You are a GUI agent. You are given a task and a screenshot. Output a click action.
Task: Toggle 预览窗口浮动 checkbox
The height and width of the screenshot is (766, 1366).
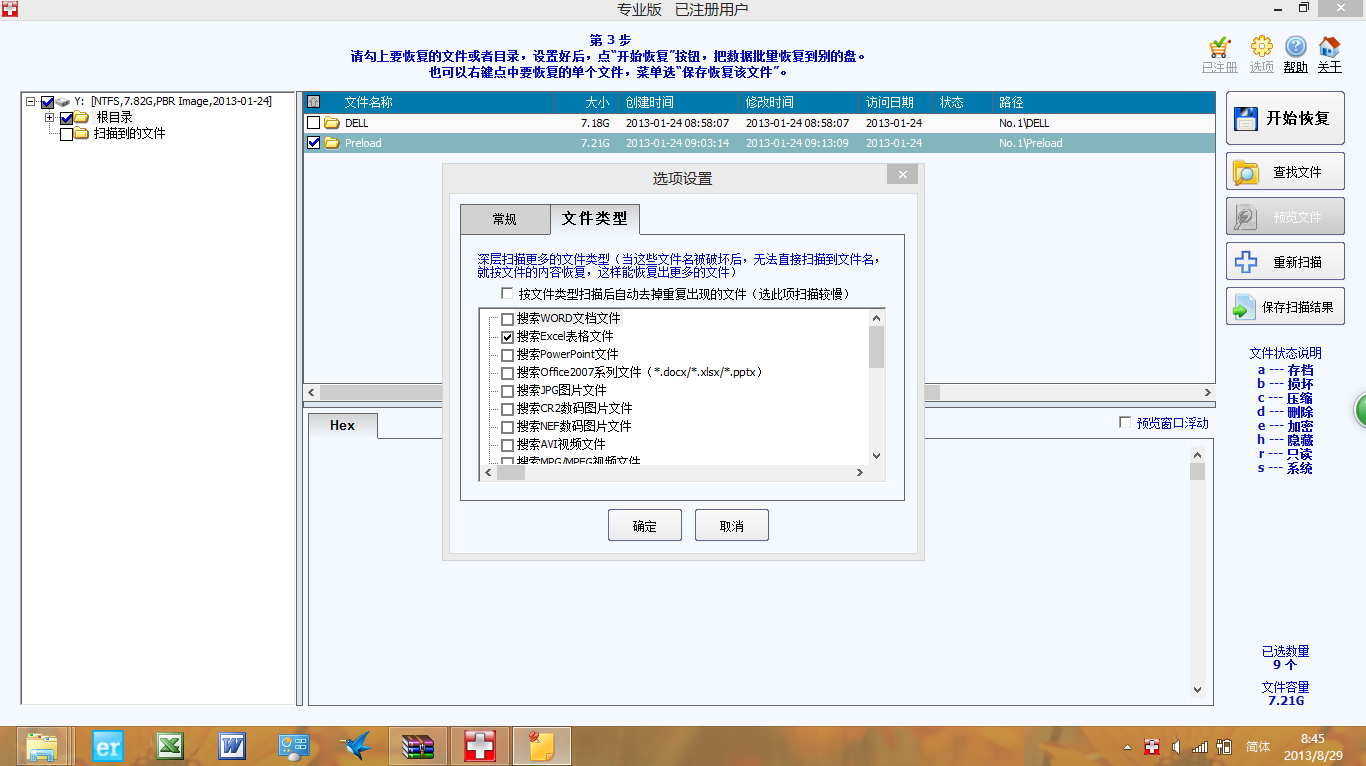1125,423
